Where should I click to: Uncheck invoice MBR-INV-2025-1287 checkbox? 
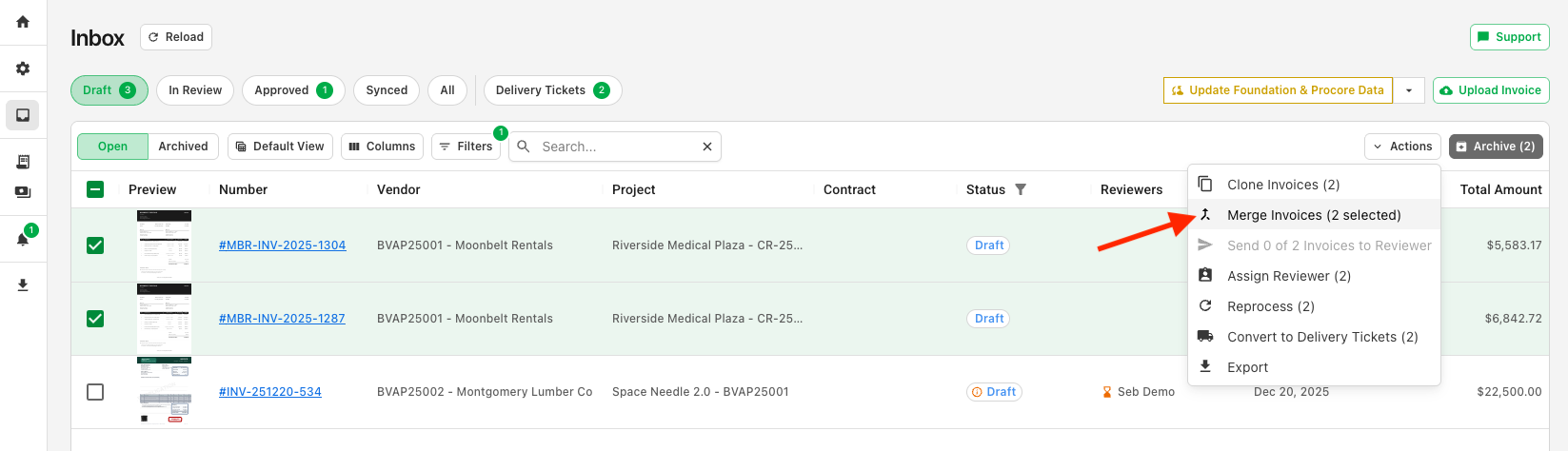(x=95, y=319)
